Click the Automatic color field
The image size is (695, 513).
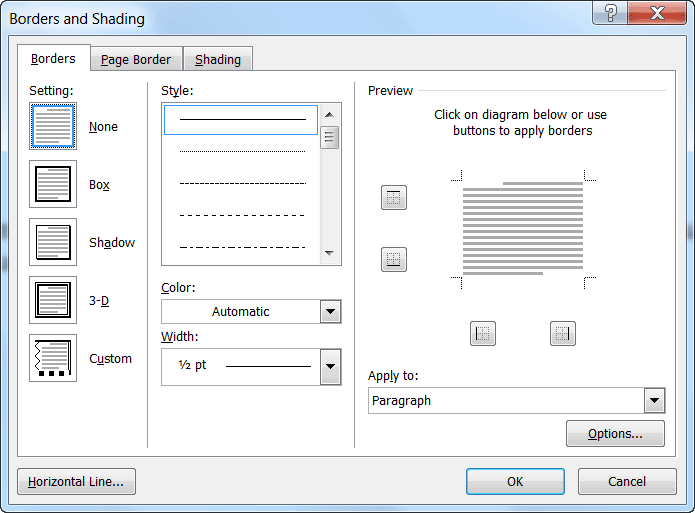[241, 312]
